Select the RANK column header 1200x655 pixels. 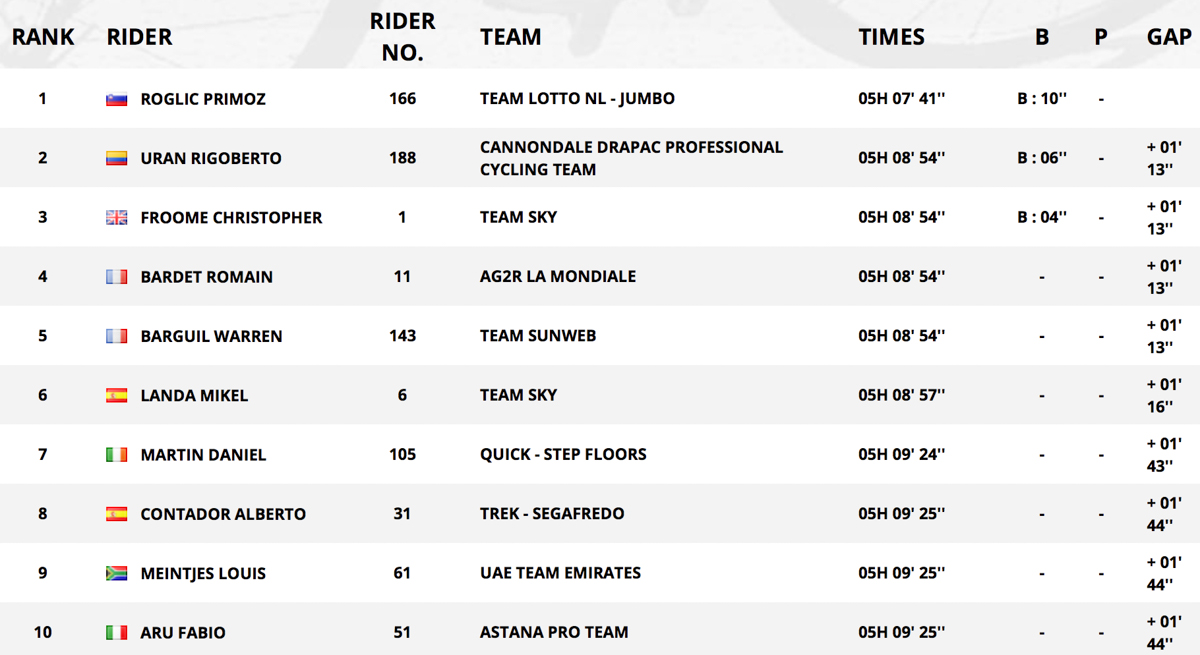click(x=43, y=37)
